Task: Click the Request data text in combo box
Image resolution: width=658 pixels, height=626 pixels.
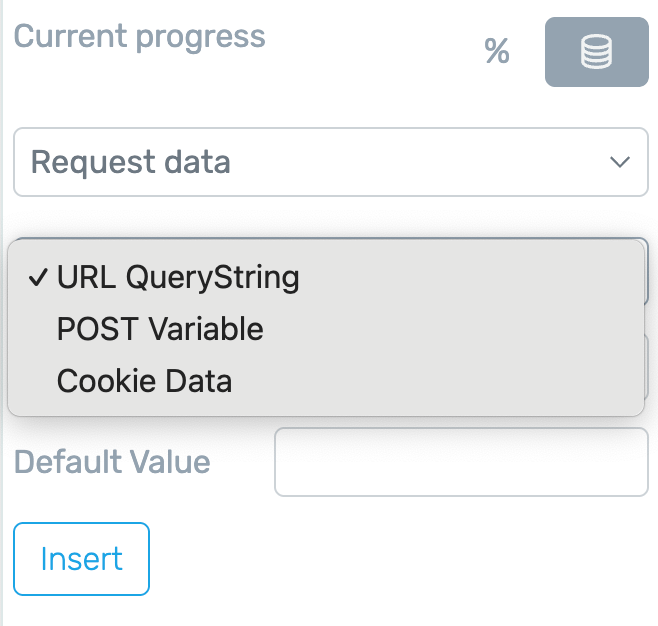Action: (131, 162)
